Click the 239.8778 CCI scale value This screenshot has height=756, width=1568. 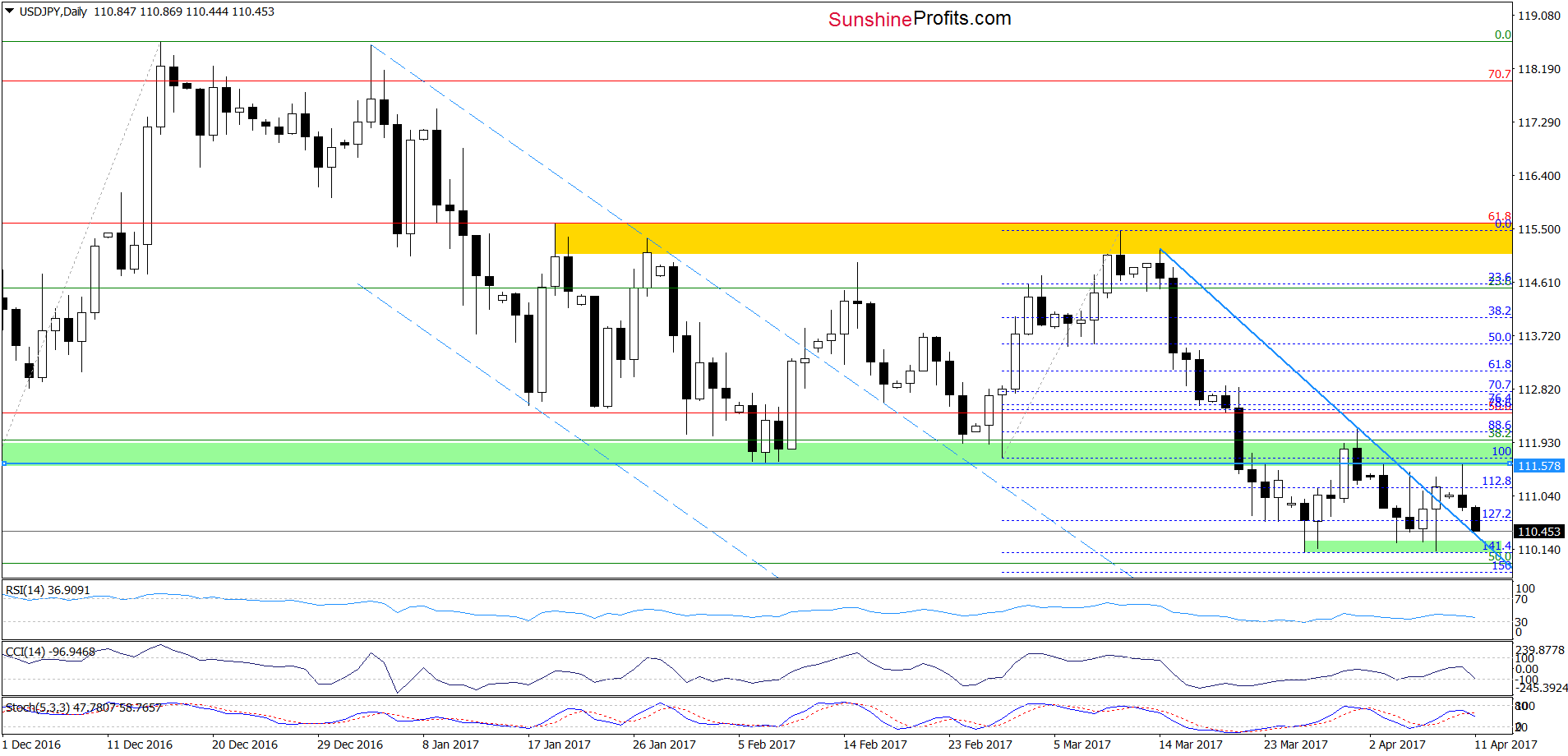[1540, 650]
